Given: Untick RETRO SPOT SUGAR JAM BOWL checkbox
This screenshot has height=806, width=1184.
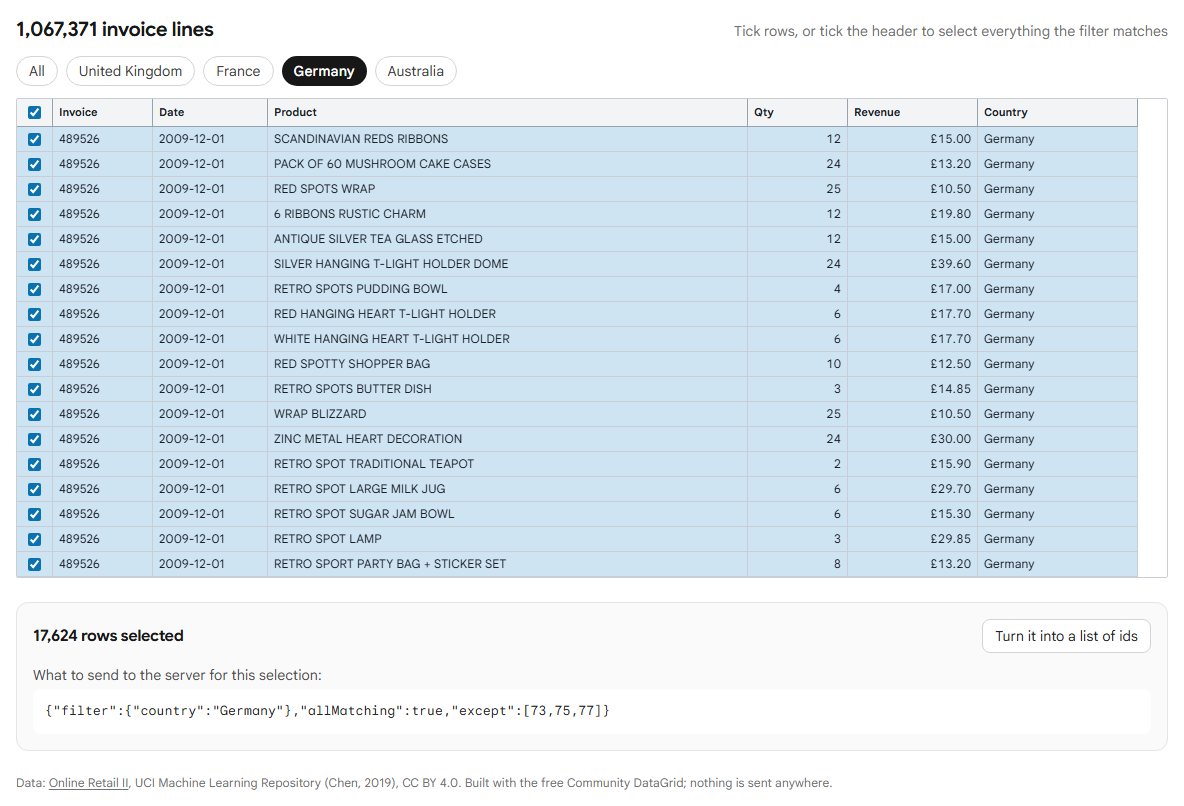Looking at the screenshot, I should pos(34,514).
